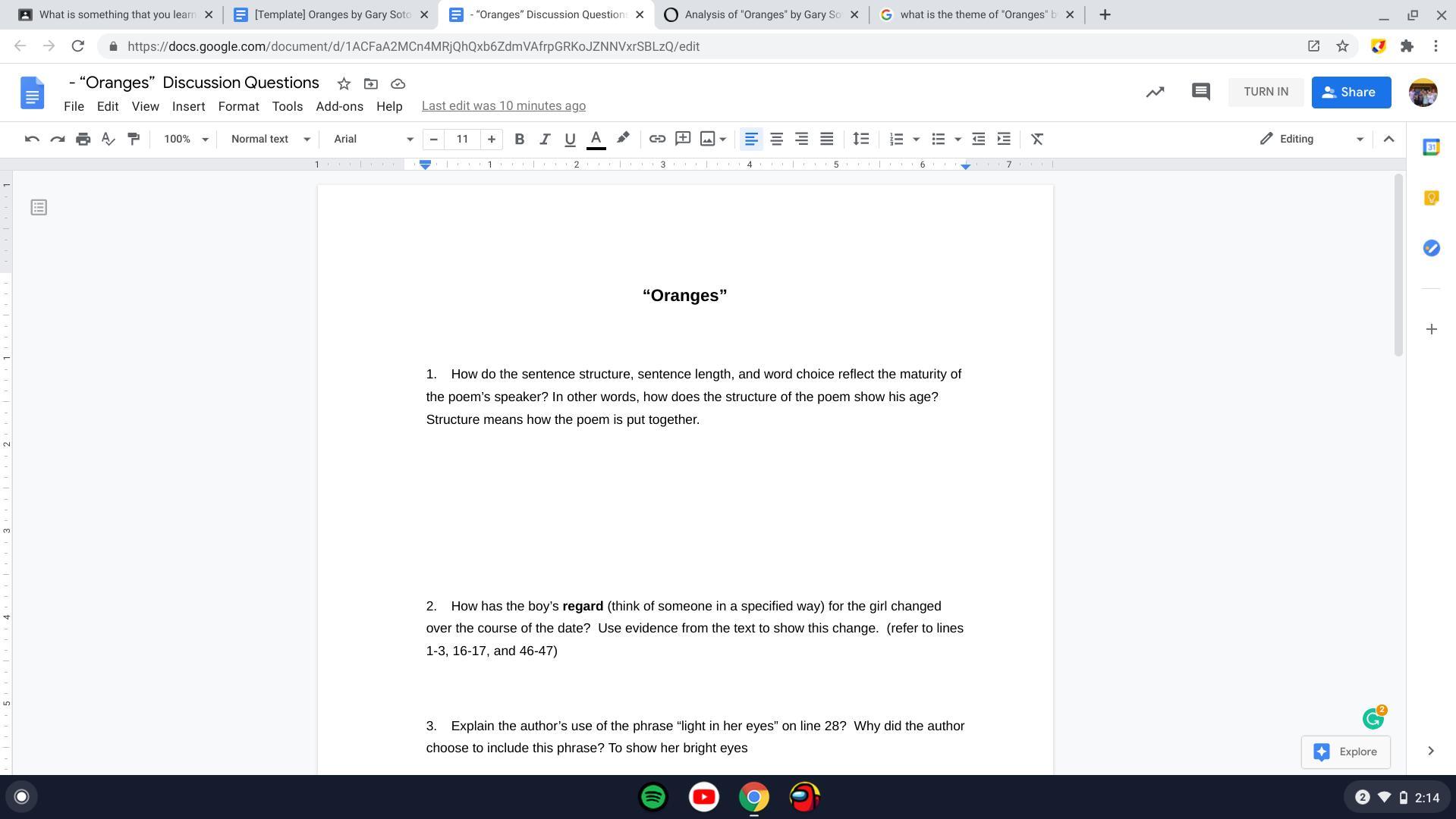Click the Undo arrow in toolbar
The image size is (1456, 819).
[32, 139]
